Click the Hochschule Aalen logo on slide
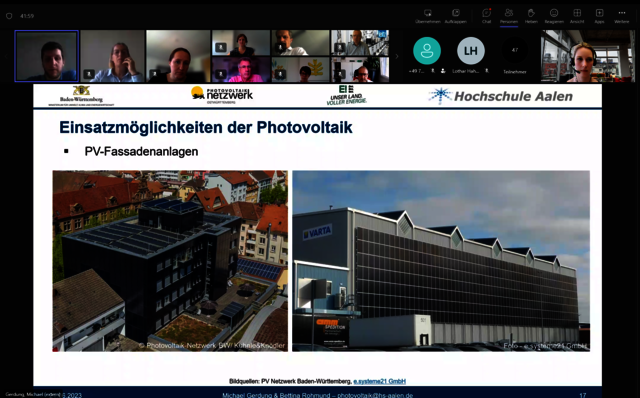This screenshot has width=640, height=398. (x=500, y=96)
